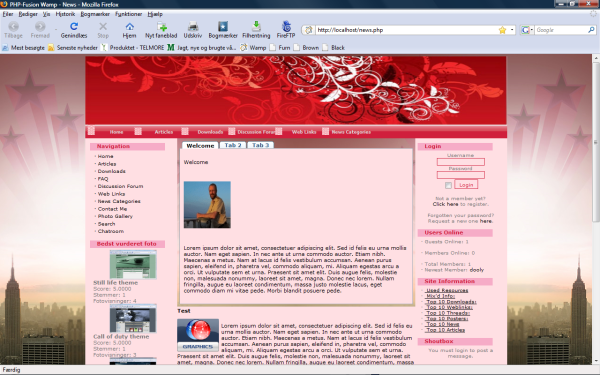This screenshot has height=375, width=600.
Task: Tick the remember me checkbox near Login
Action: 448,185
